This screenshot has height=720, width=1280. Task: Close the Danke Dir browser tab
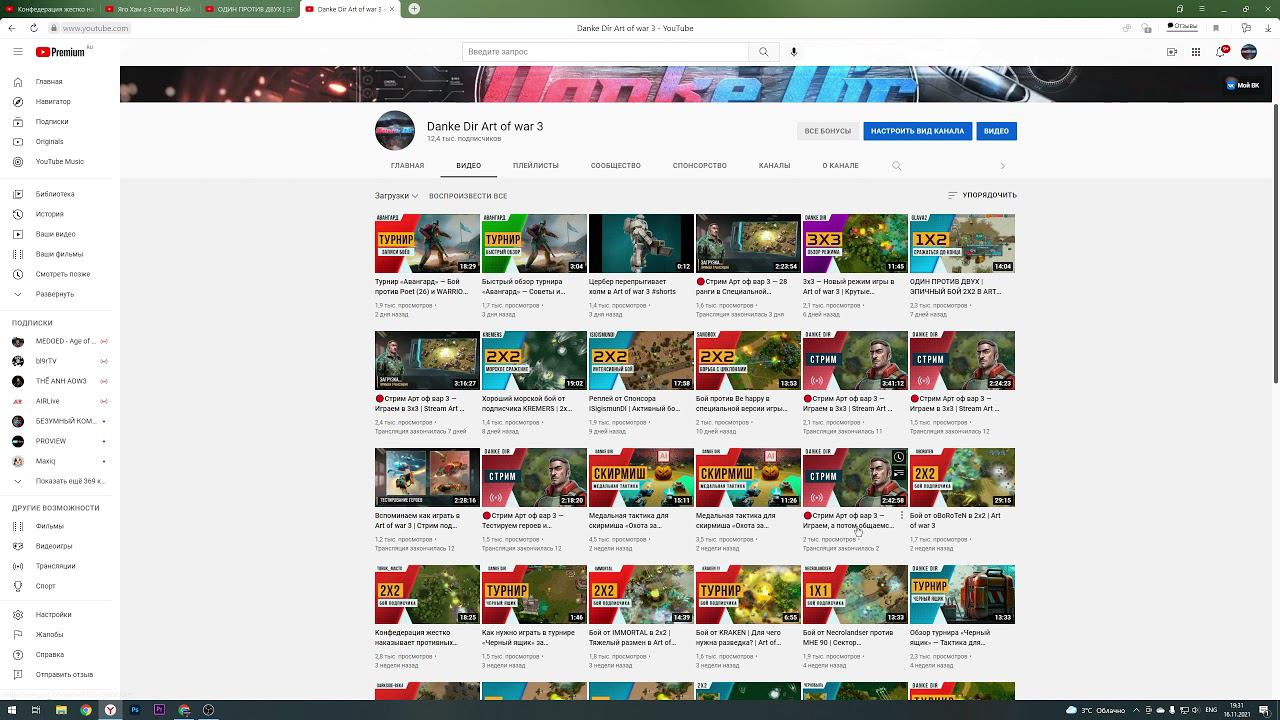click(391, 9)
